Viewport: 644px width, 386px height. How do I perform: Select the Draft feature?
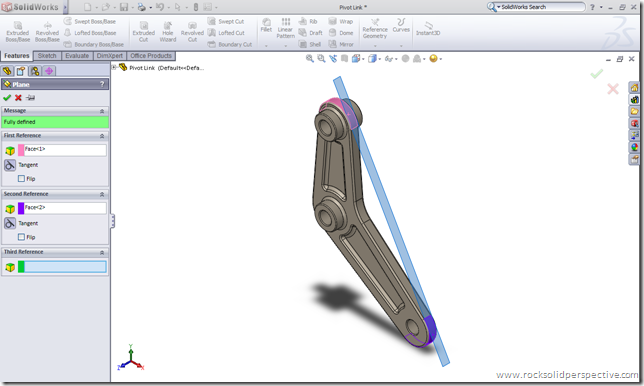(310, 33)
